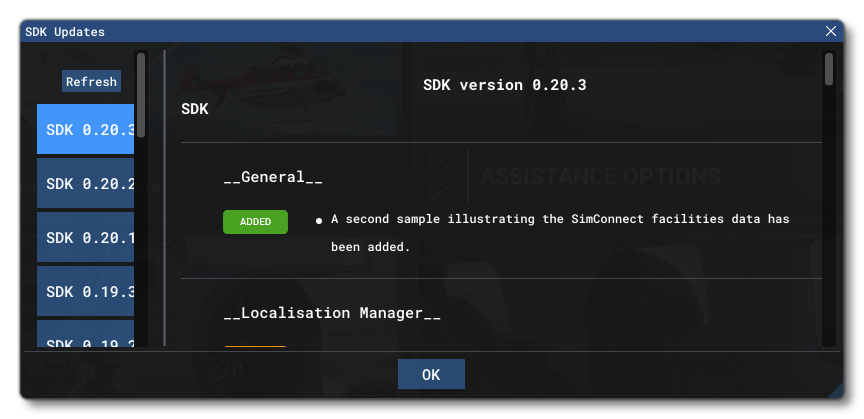The image size is (864, 419).
Task: Click the release notes scrollbar thumb
Action: point(829,69)
